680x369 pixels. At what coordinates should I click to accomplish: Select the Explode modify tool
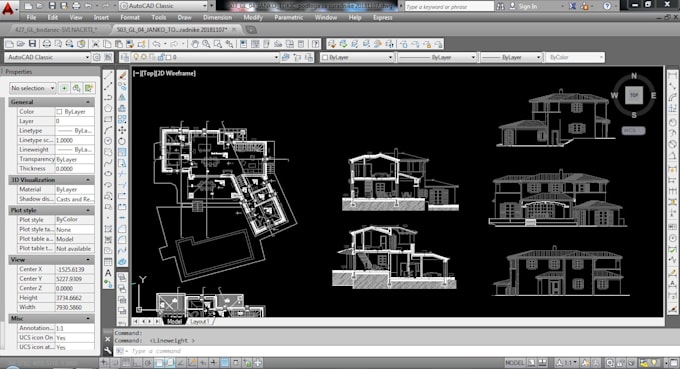122,262
